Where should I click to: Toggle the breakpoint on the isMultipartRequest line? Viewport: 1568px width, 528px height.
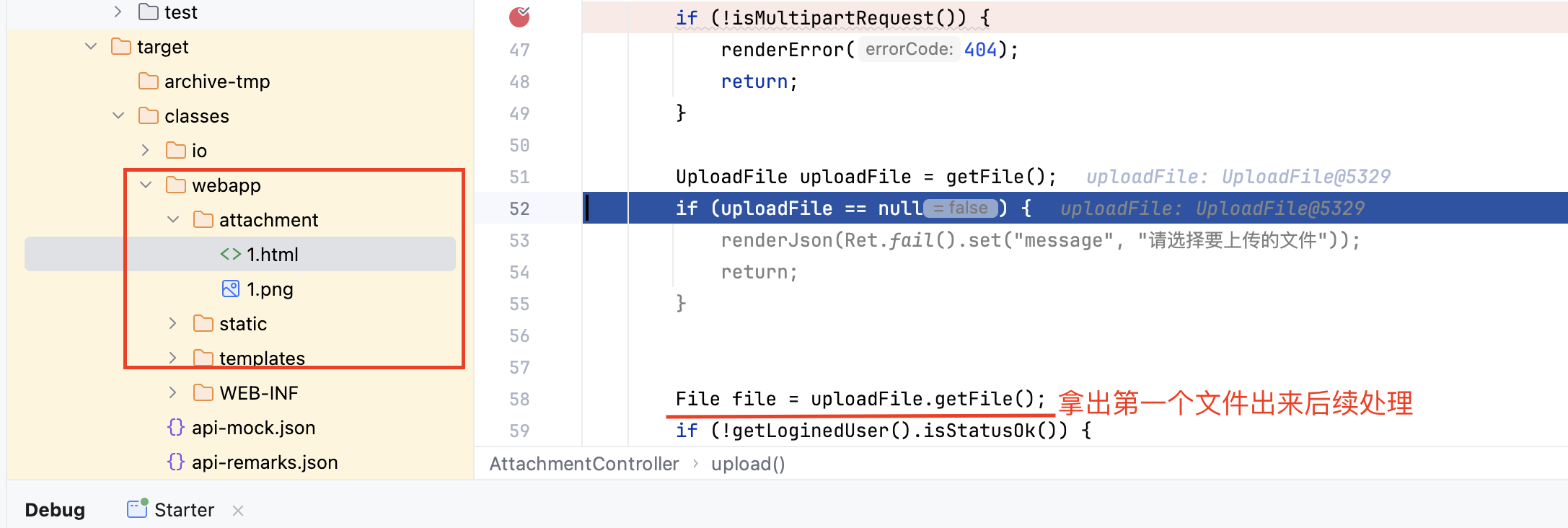pos(519,17)
